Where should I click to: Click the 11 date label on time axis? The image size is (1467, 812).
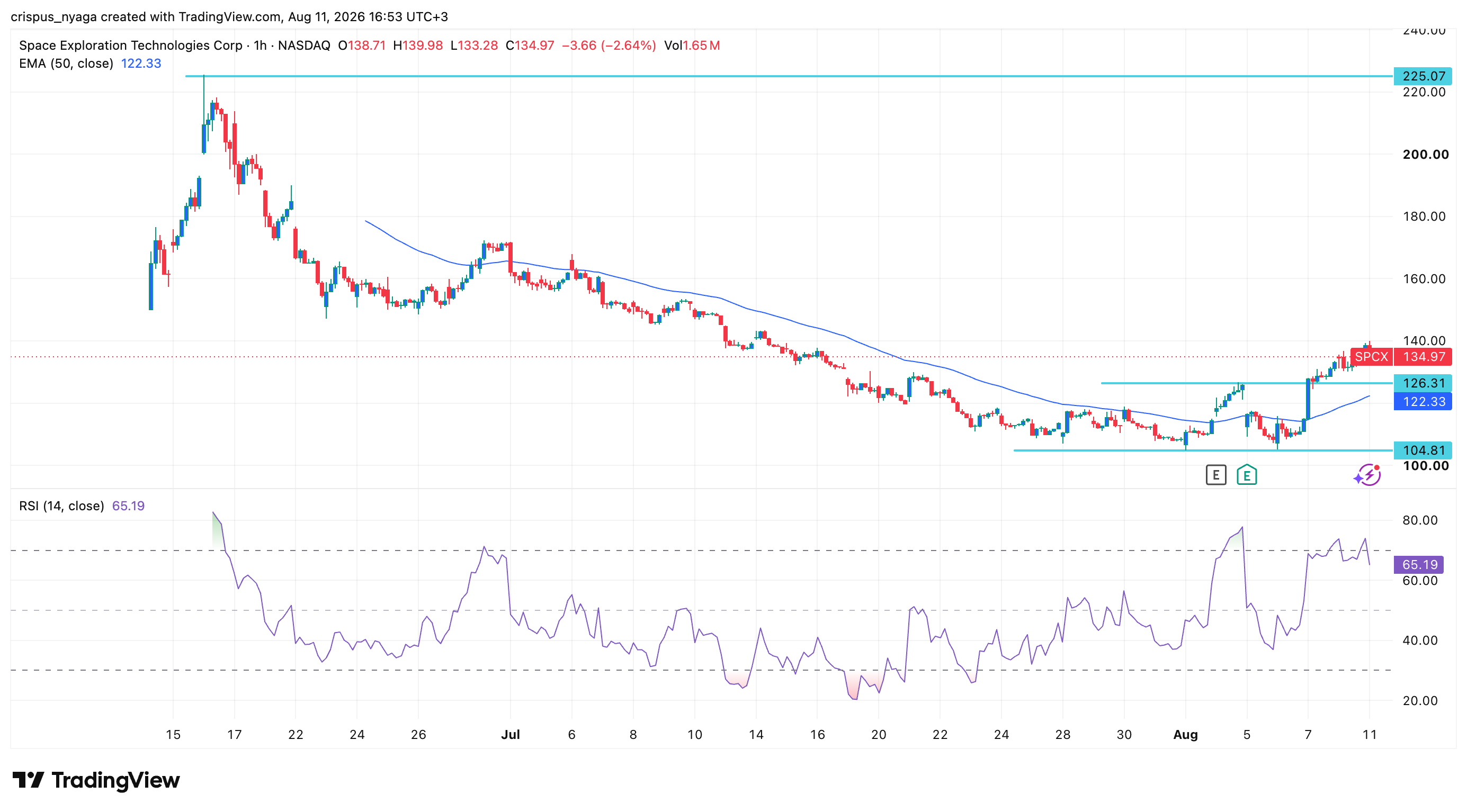pyautogui.click(x=1370, y=735)
